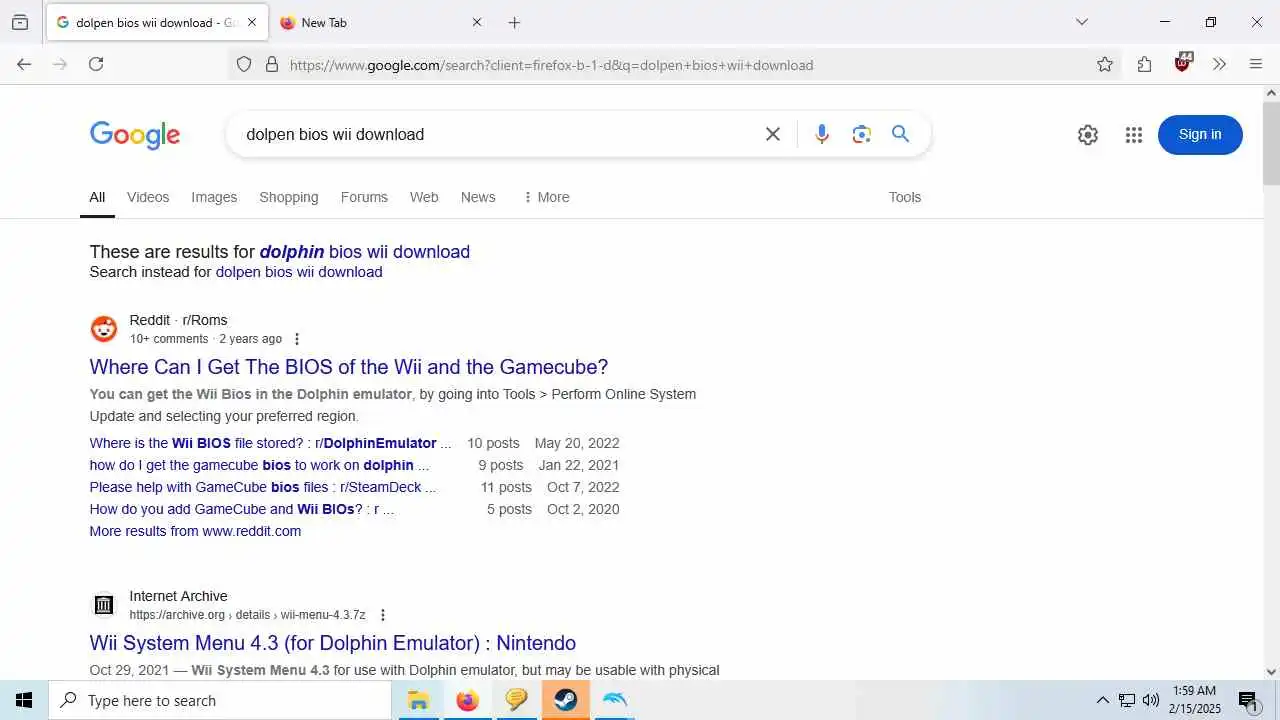Open the Reddit result's three-dot menu
This screenshot has width=1280, height=720.
pos(296,339)
